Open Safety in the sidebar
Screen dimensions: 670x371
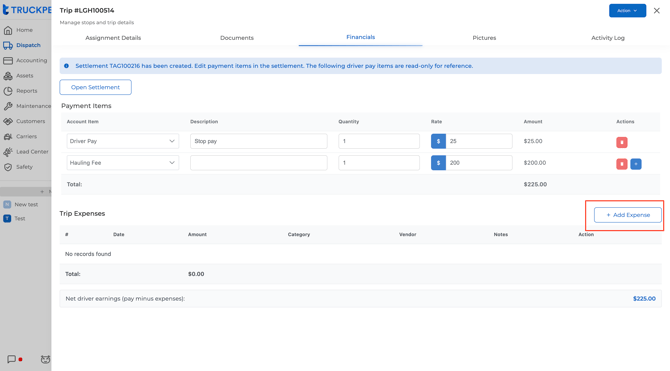point(25,167)
